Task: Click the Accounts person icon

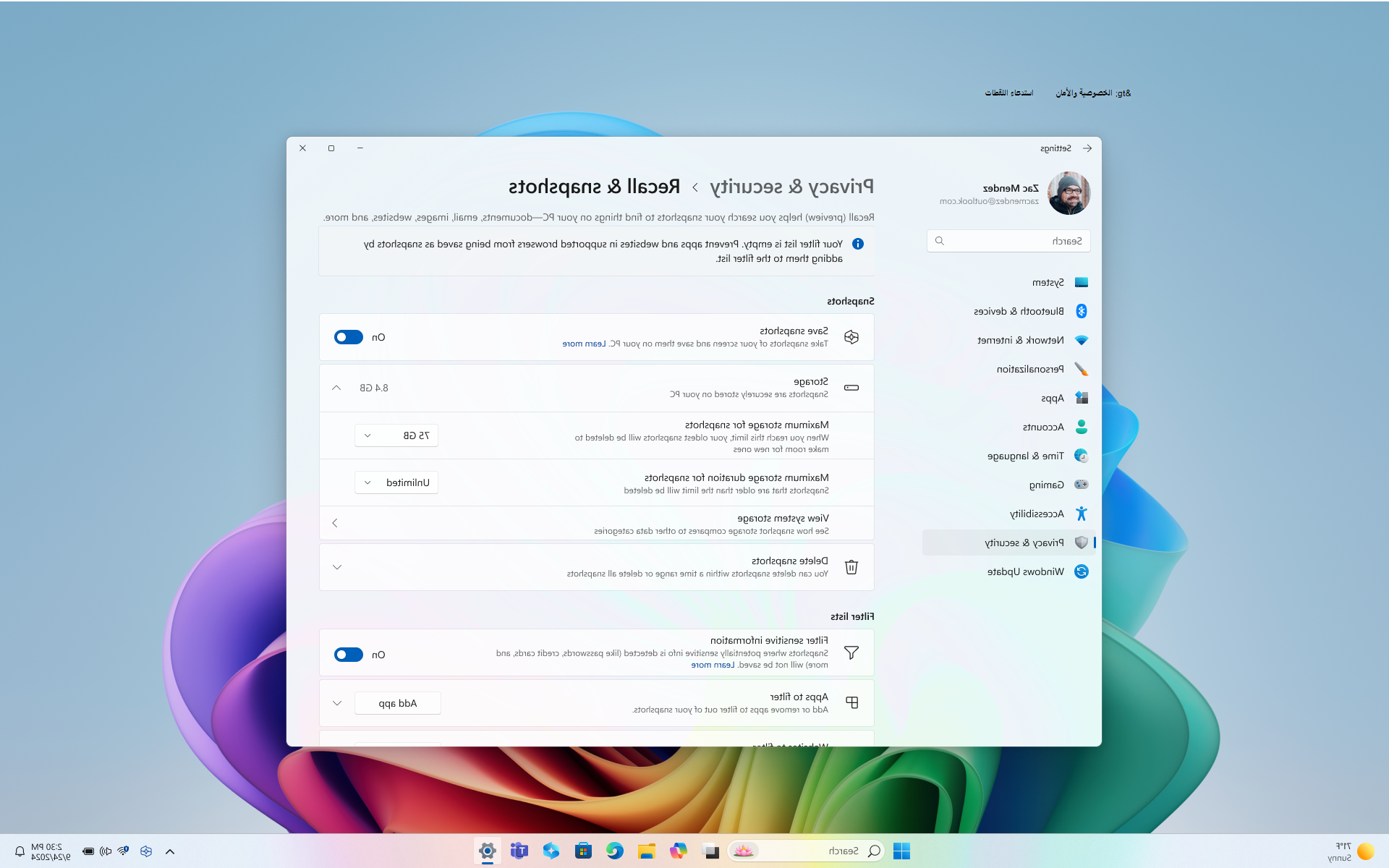Action: click(x=1082, y=427)
